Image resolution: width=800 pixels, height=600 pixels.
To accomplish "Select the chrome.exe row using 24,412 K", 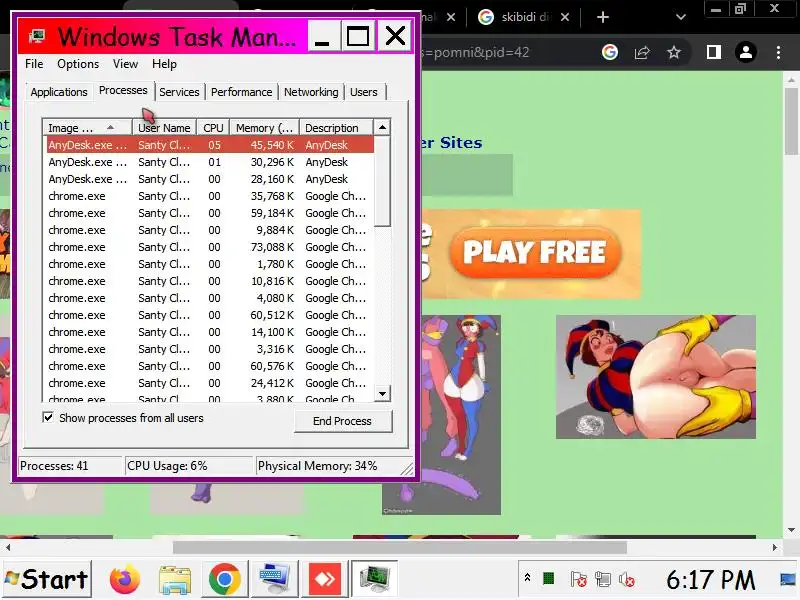I will tap(210, 383).
